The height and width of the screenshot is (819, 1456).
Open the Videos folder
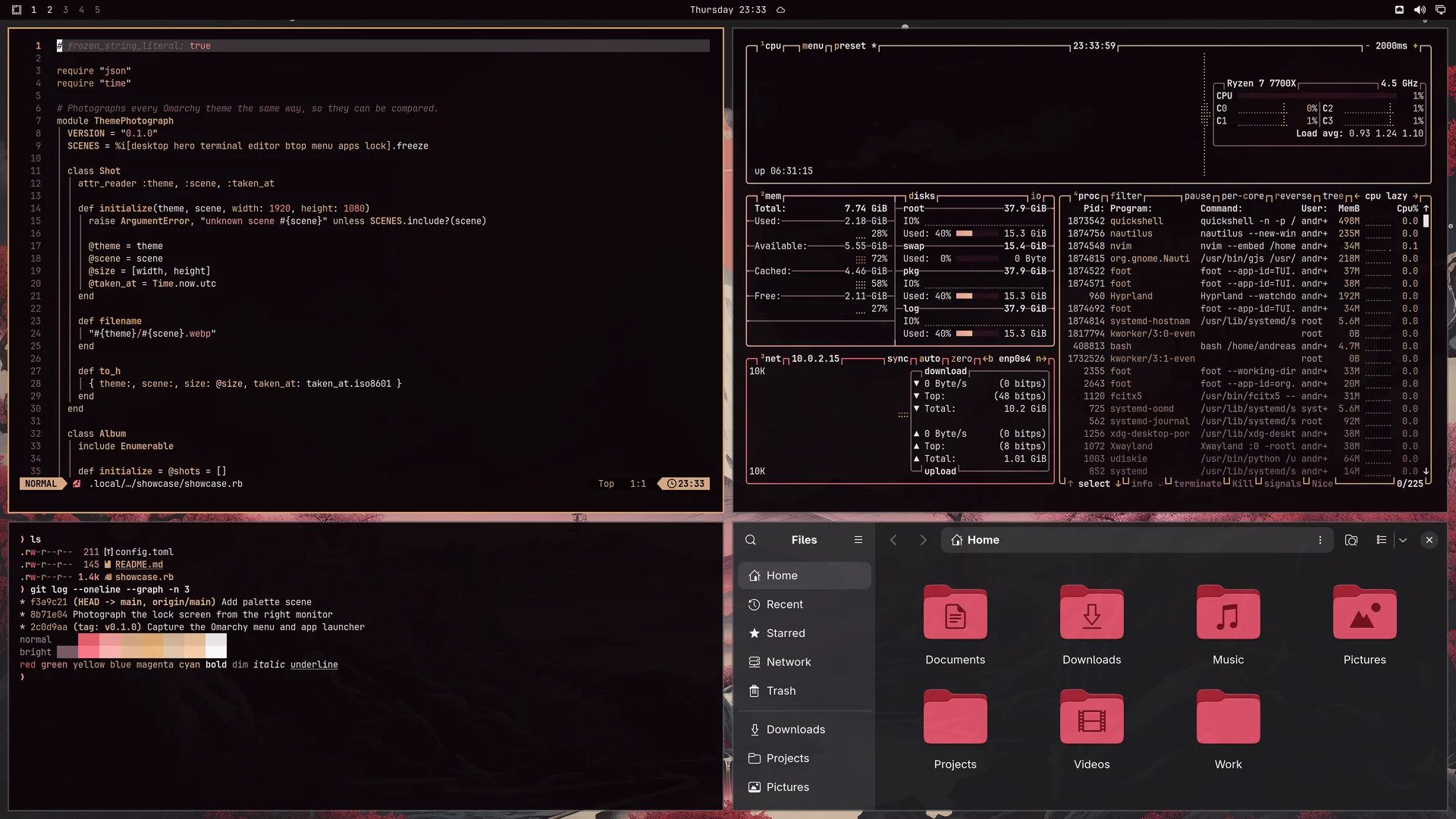pos(1091,730)
